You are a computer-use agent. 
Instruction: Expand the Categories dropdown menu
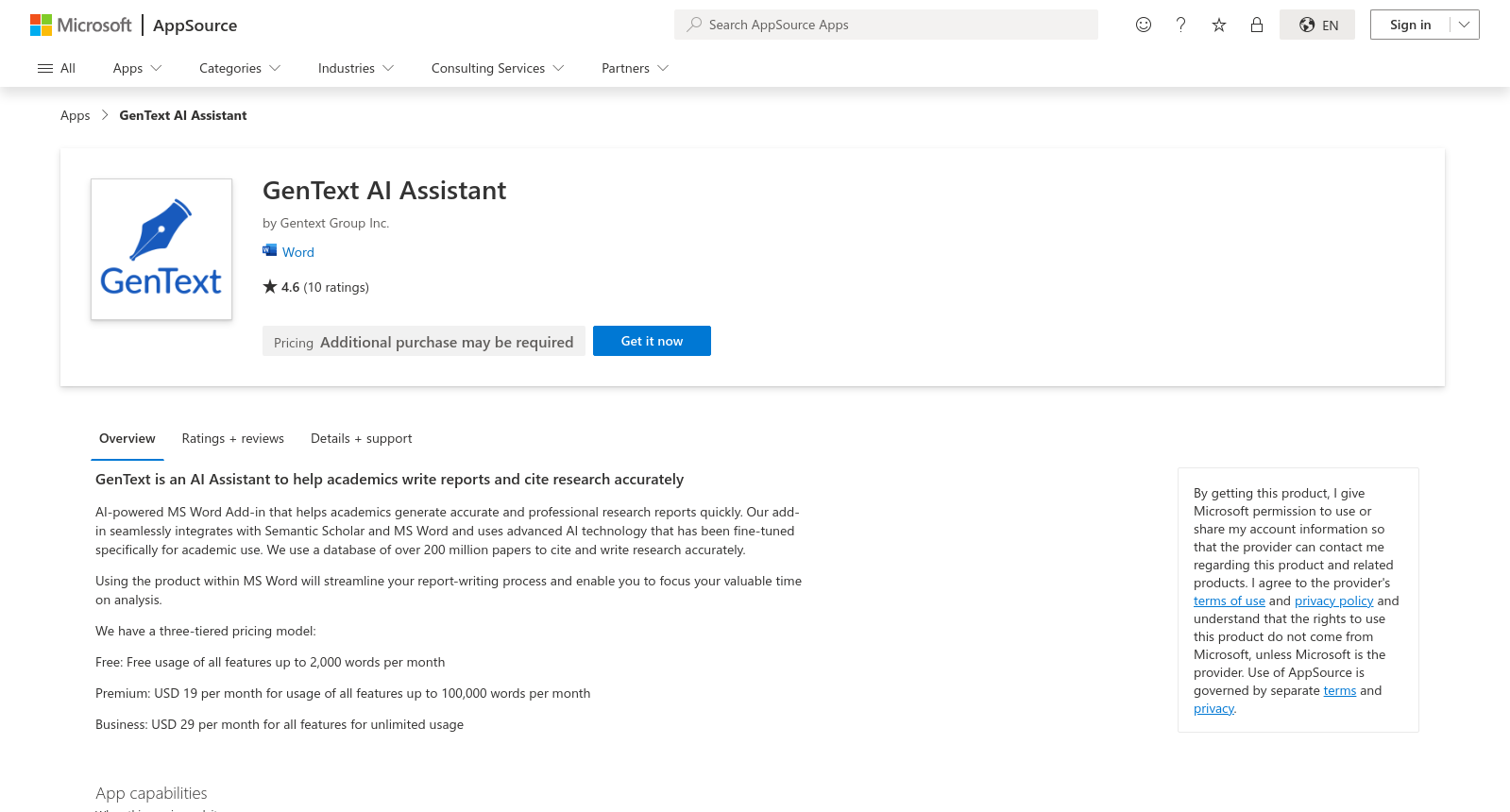pyautogui.click(x=240, y=68)
